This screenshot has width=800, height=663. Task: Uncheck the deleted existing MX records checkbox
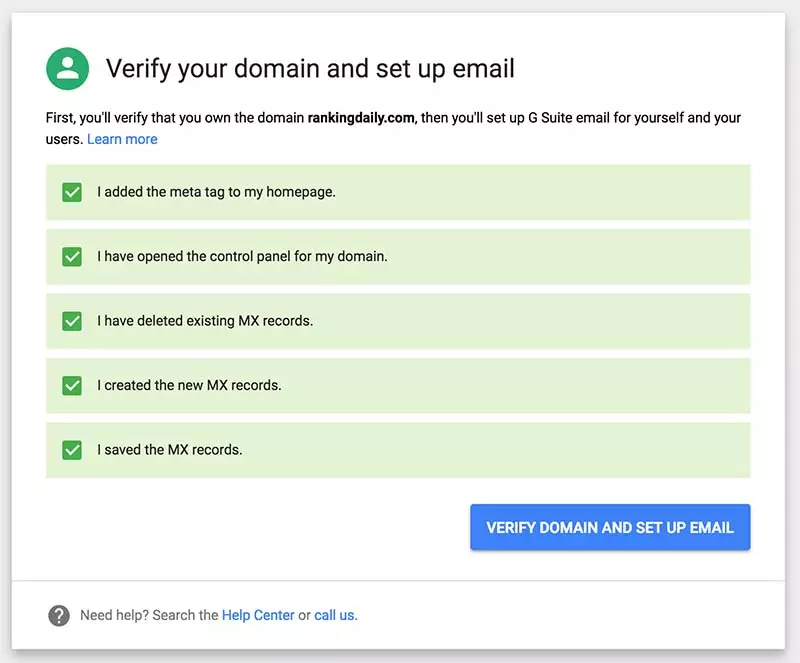coord(72,321)
